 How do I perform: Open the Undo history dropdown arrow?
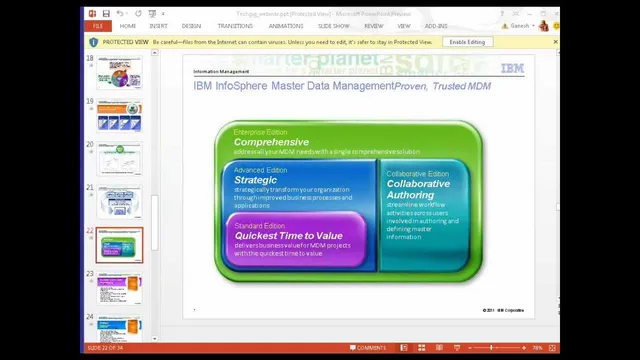[x=127, y=13]
